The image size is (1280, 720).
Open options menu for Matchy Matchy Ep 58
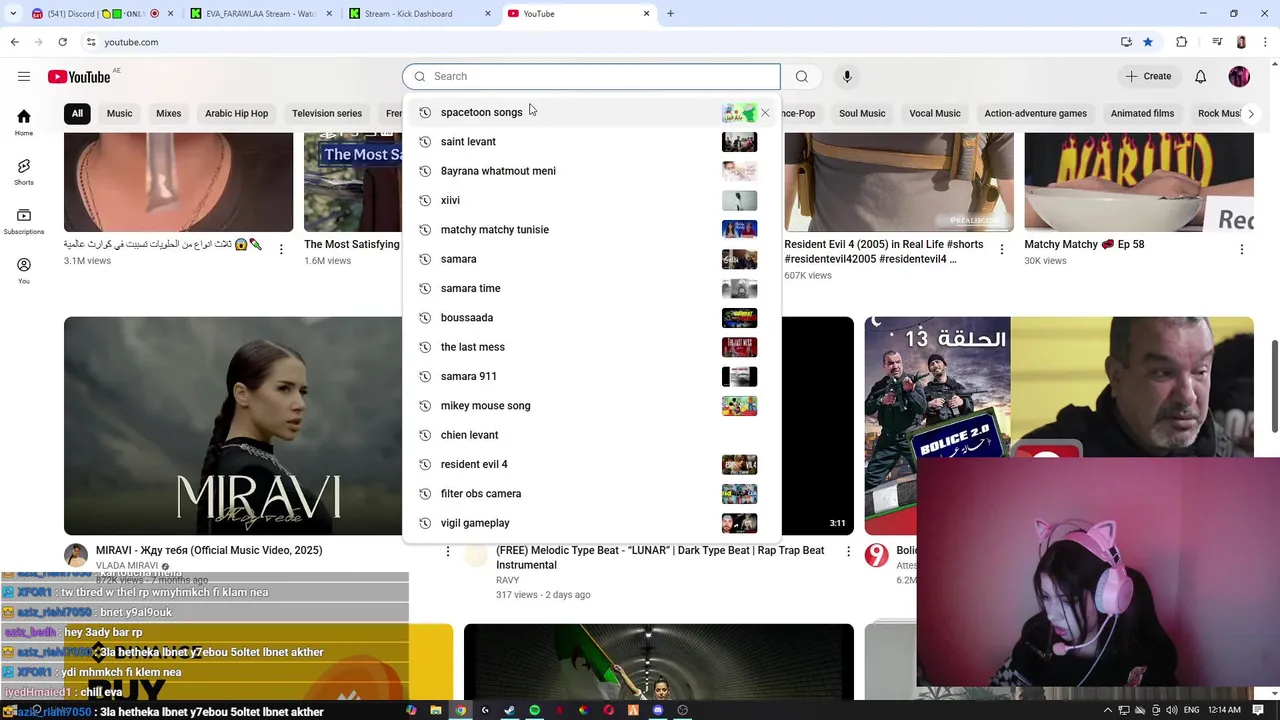(x=1241, y=249)
